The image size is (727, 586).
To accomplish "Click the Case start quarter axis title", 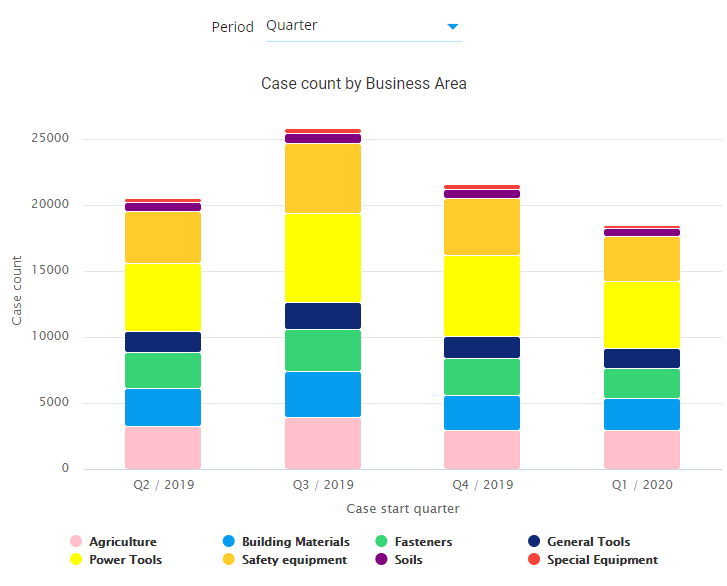I will pyautogui.click(x=403, y=509).
